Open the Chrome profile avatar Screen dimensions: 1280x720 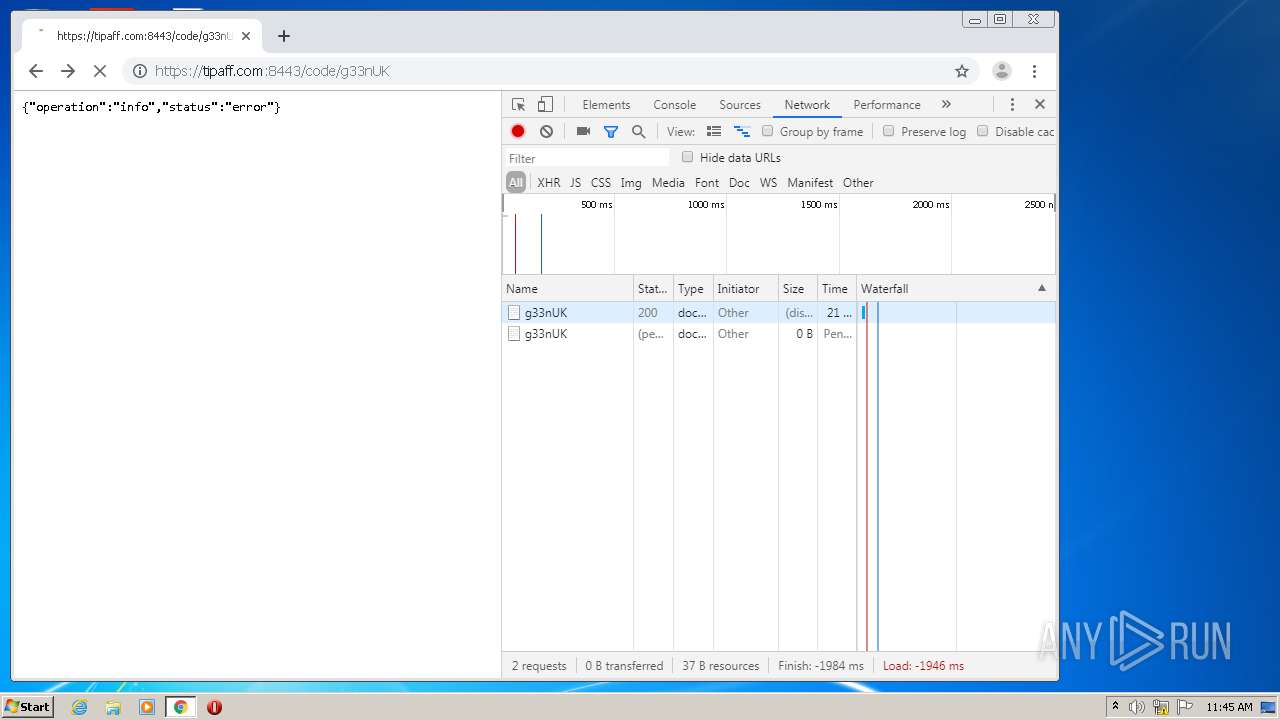point(1001,71)
